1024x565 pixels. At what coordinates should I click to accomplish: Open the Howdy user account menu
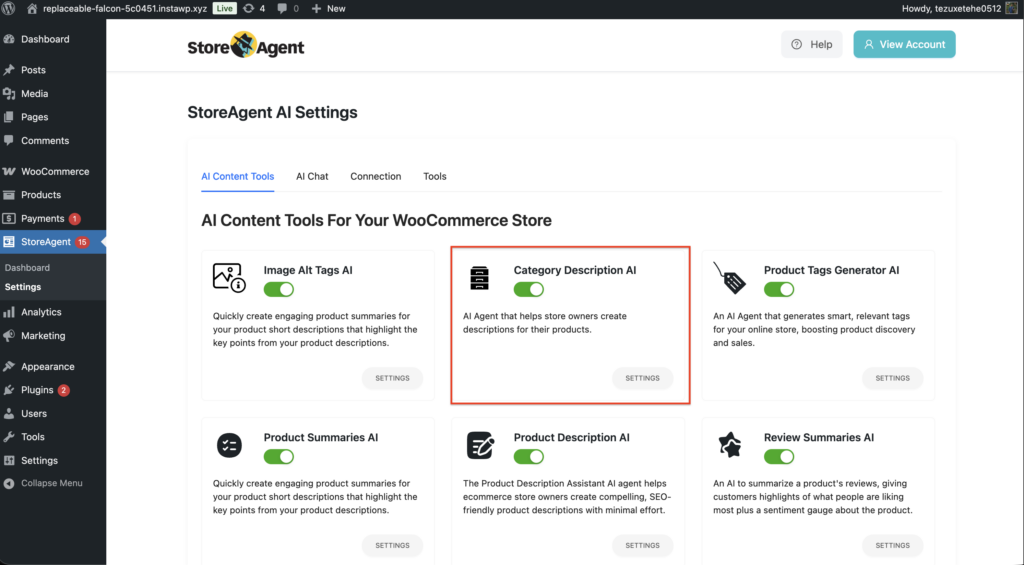(953, 8)
